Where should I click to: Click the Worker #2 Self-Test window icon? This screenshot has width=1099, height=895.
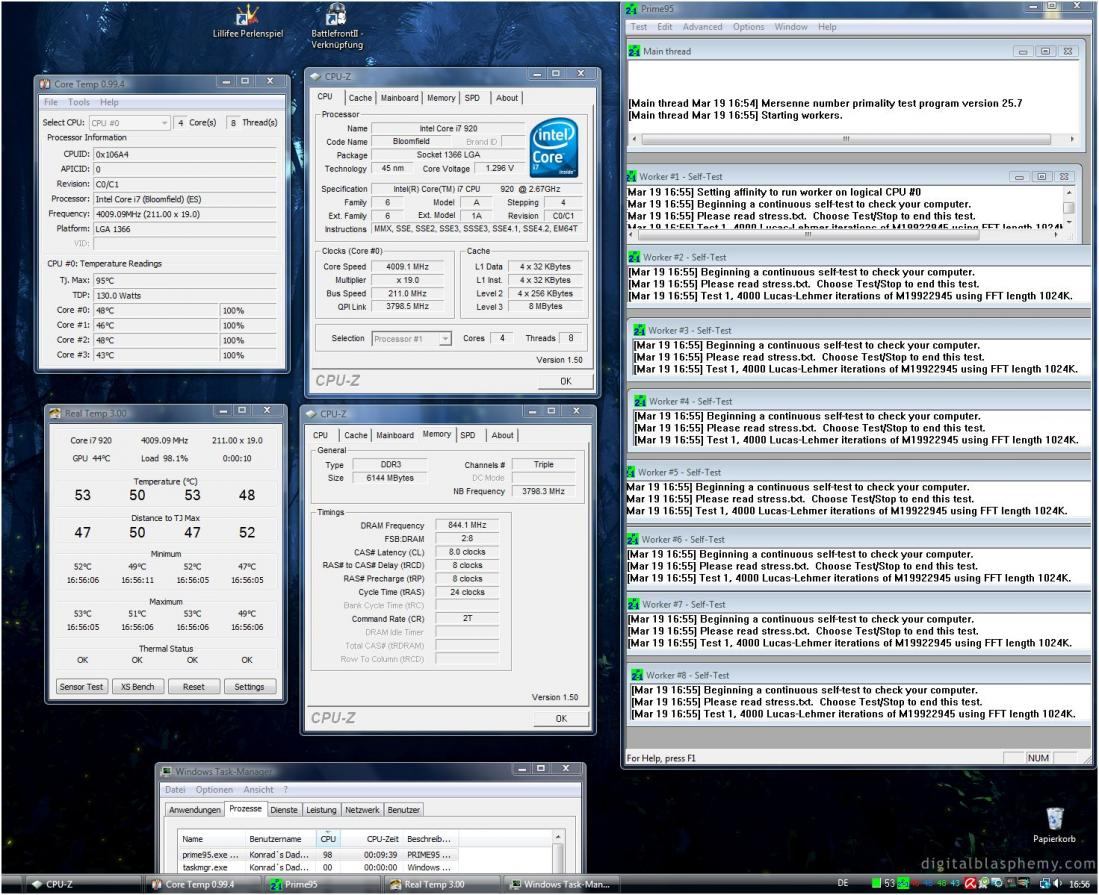(x=634, y=257)
